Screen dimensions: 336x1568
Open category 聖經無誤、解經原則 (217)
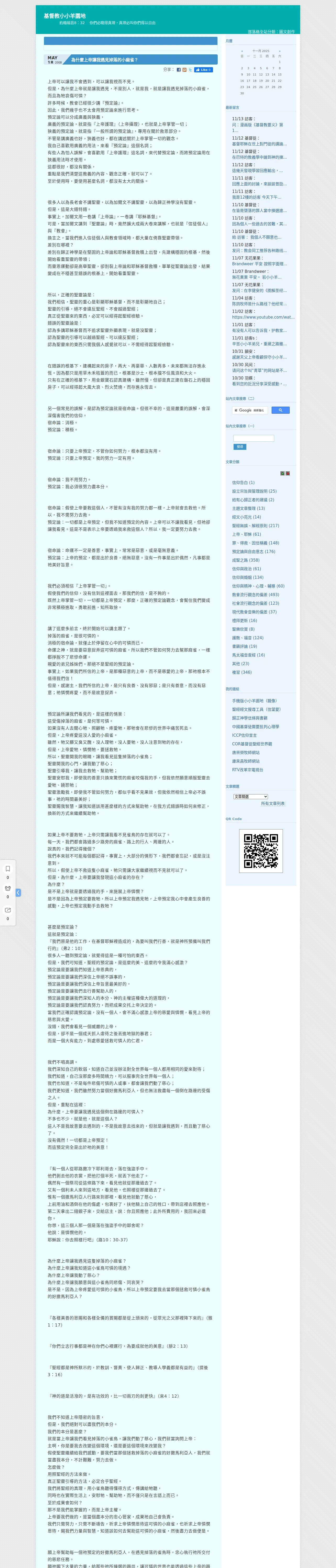coord(255,526)
